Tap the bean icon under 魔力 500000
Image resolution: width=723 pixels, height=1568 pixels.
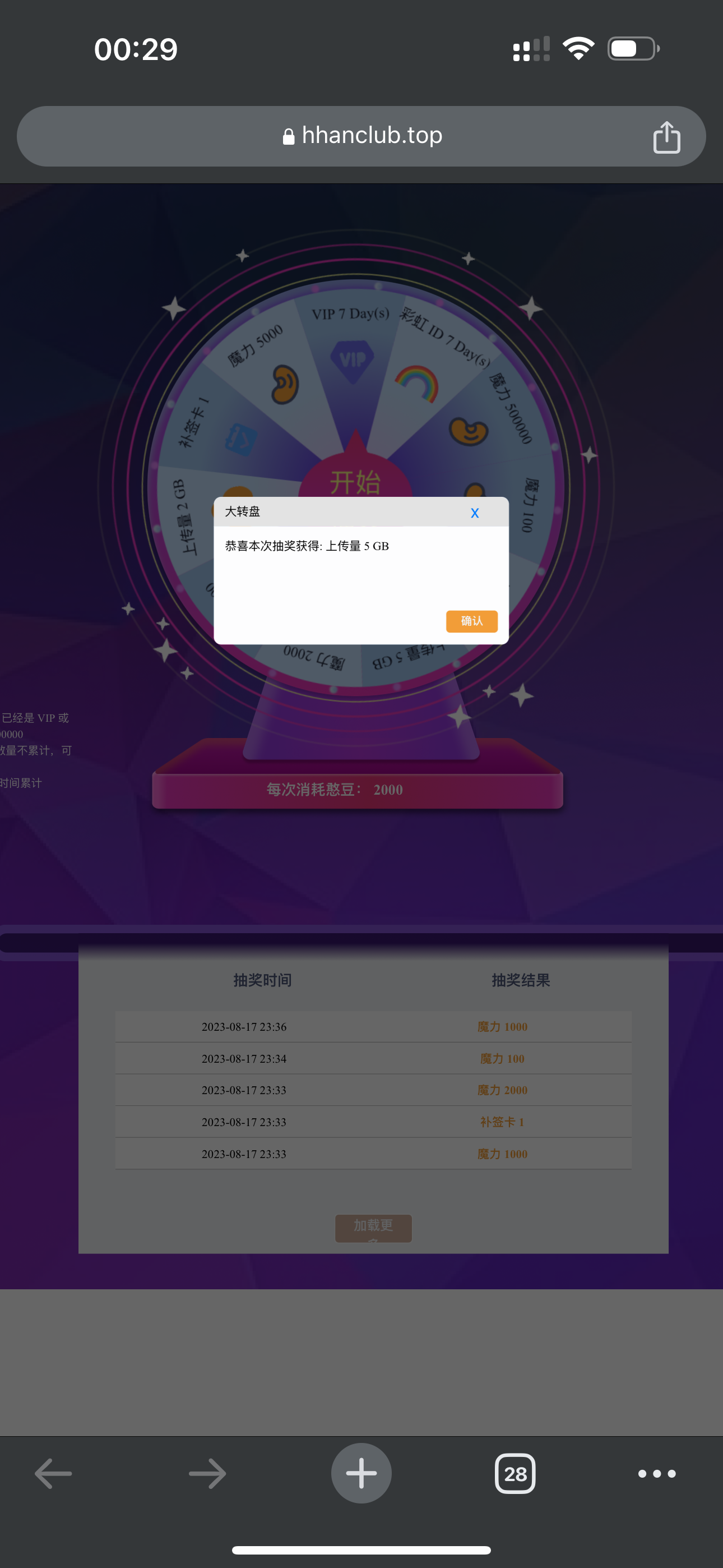[469, 431]
